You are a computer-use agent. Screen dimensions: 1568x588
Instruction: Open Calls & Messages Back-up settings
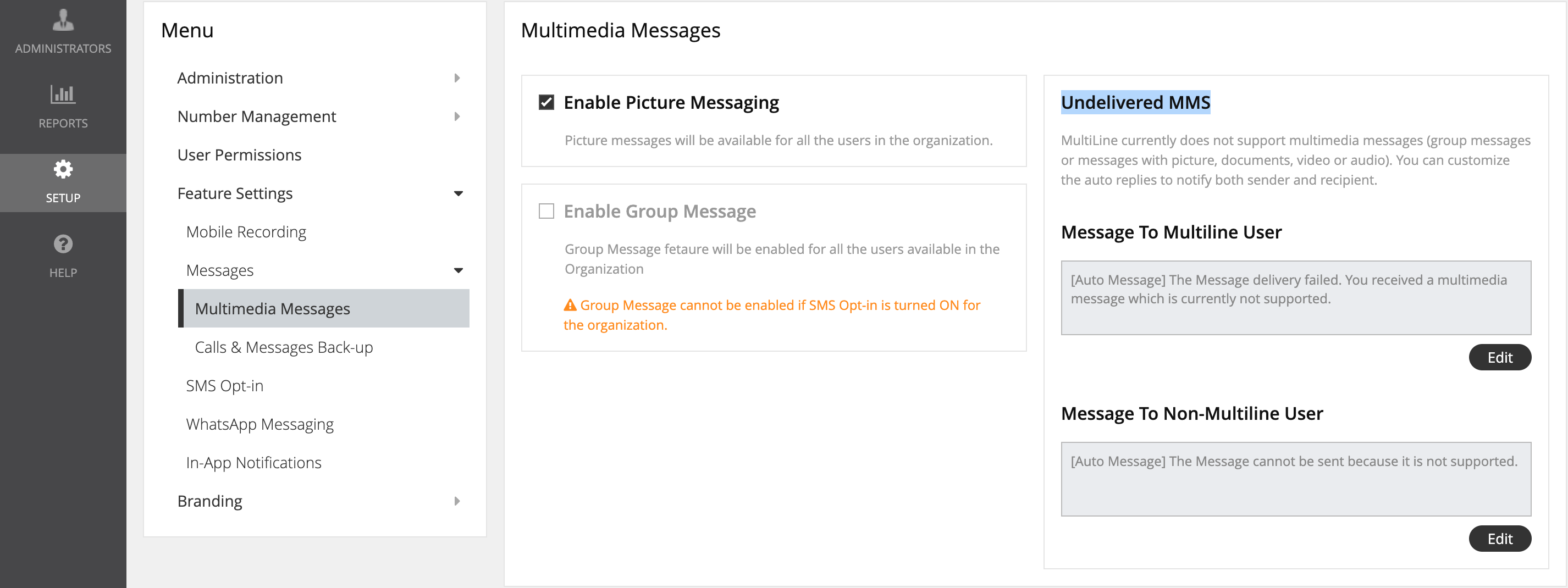pos(284,347)
